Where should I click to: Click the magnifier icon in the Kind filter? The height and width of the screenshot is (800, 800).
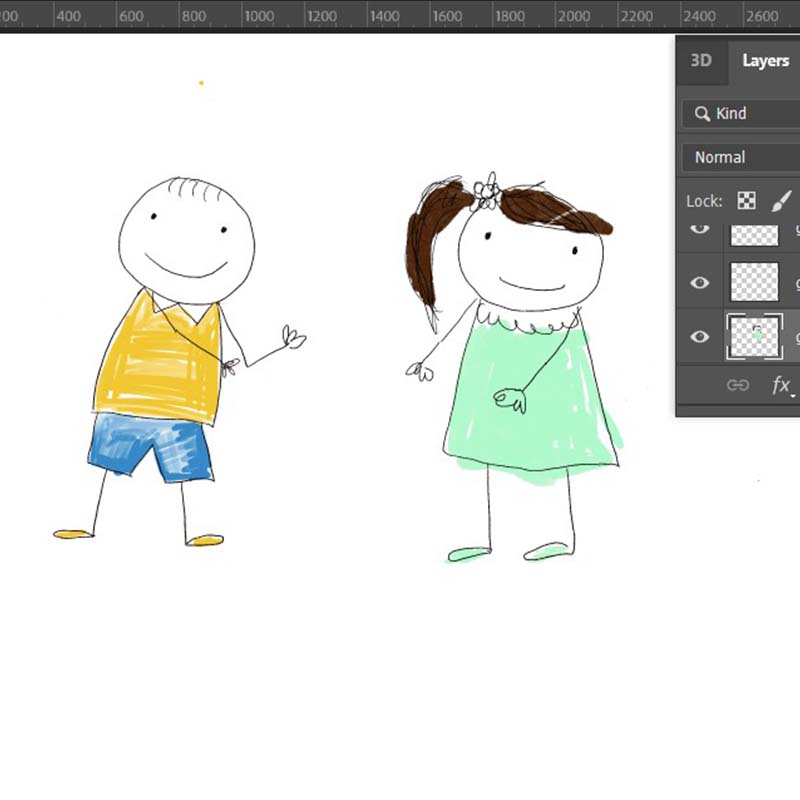(x=702, y=114)
